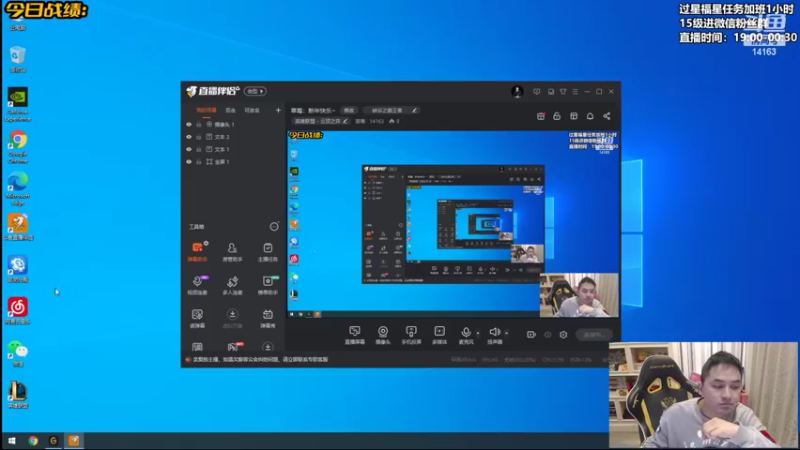Open the hexagon settings icon in bottom bar
Viewport: 800px width, 450px height.
coord(563,335)
